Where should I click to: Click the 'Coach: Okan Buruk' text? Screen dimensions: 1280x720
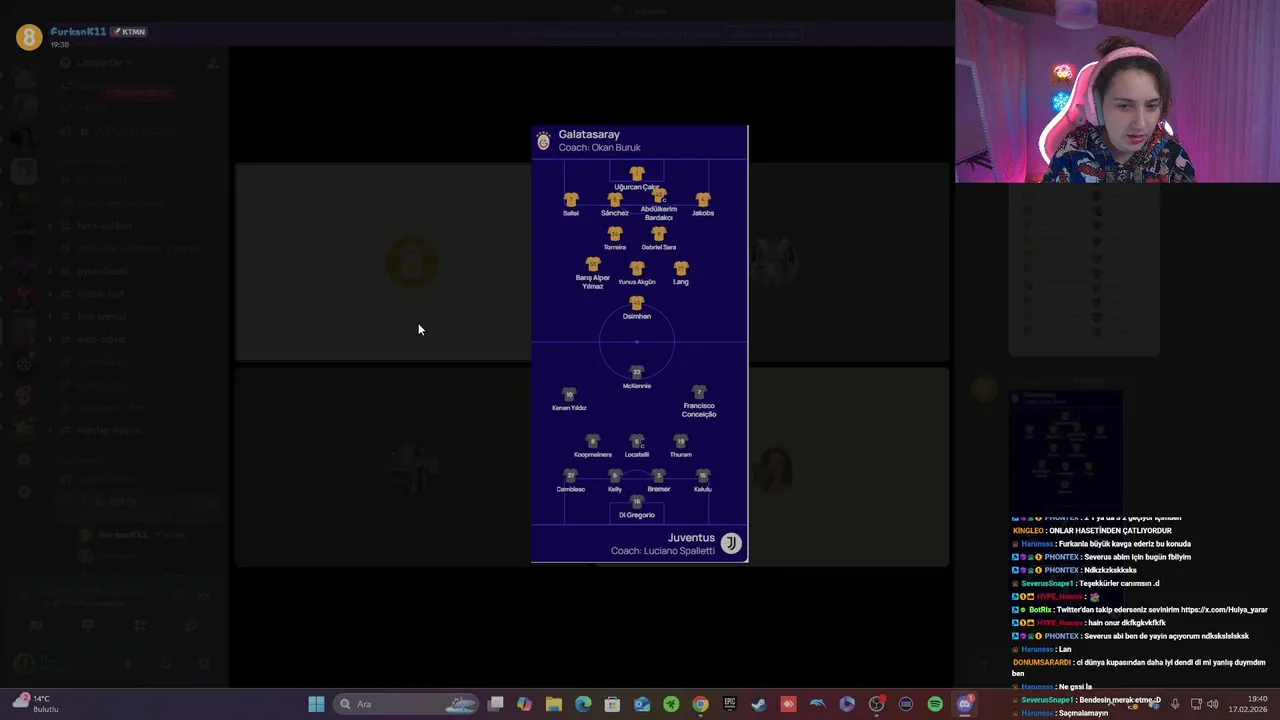point(600,148)
